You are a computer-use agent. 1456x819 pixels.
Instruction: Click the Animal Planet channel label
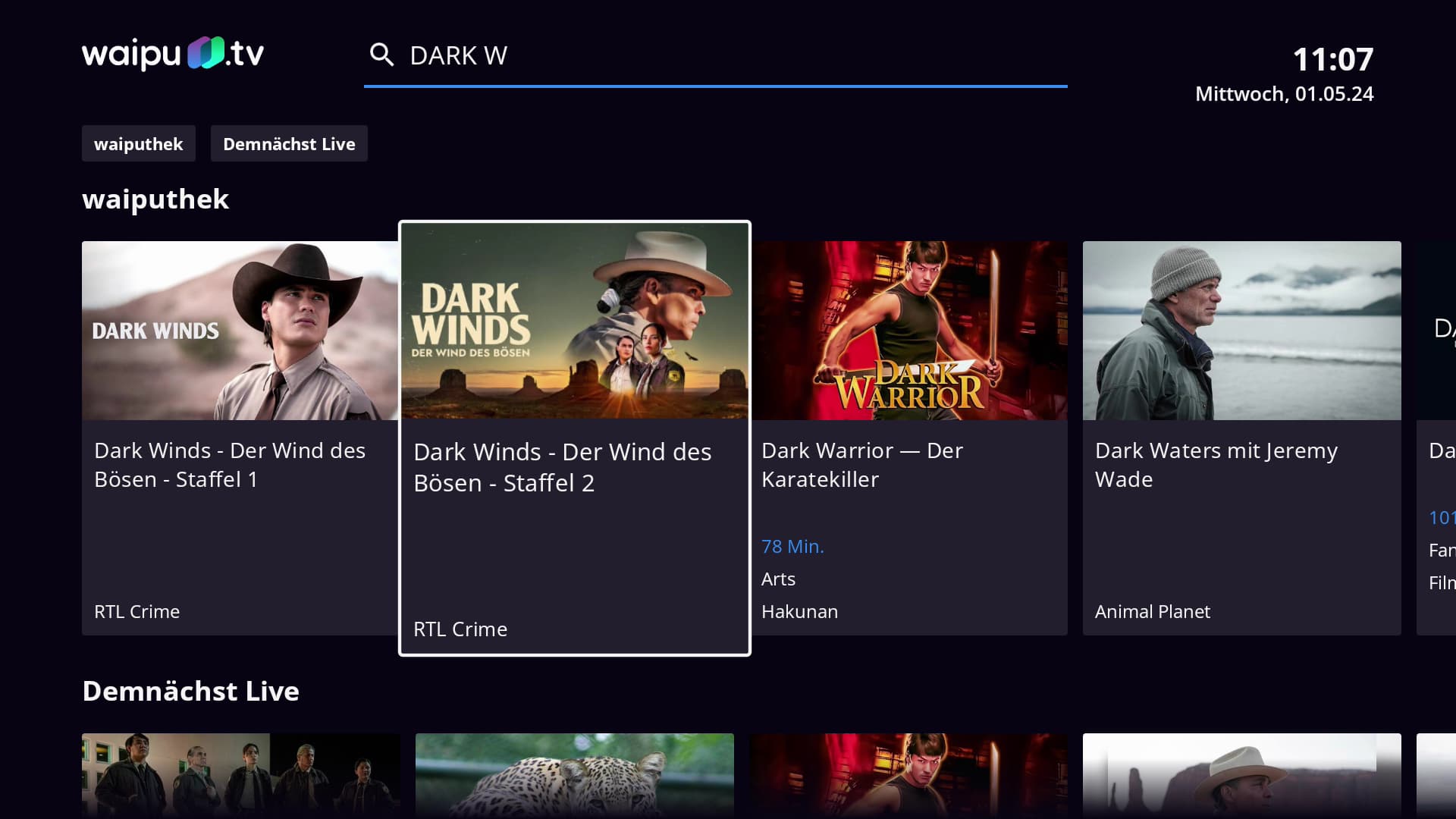pyautogui.click(x=1153, y=611)
